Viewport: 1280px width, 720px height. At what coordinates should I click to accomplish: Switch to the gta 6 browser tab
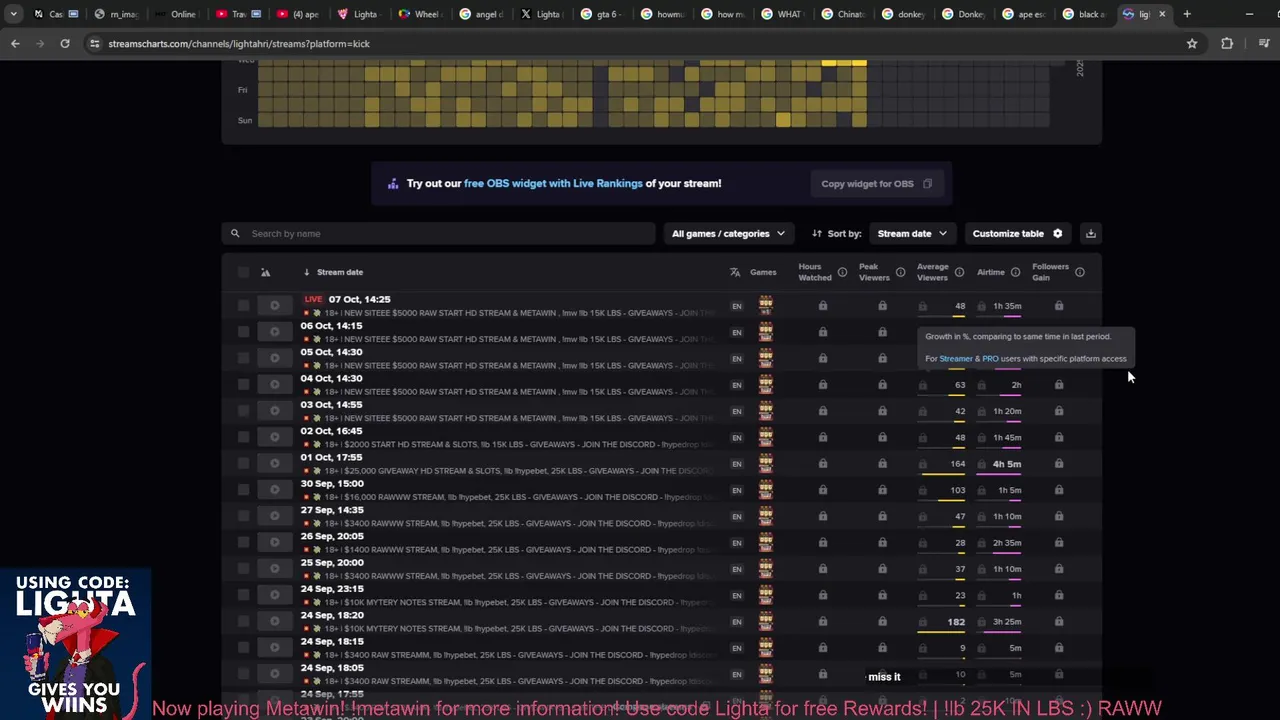pos(601,14)
